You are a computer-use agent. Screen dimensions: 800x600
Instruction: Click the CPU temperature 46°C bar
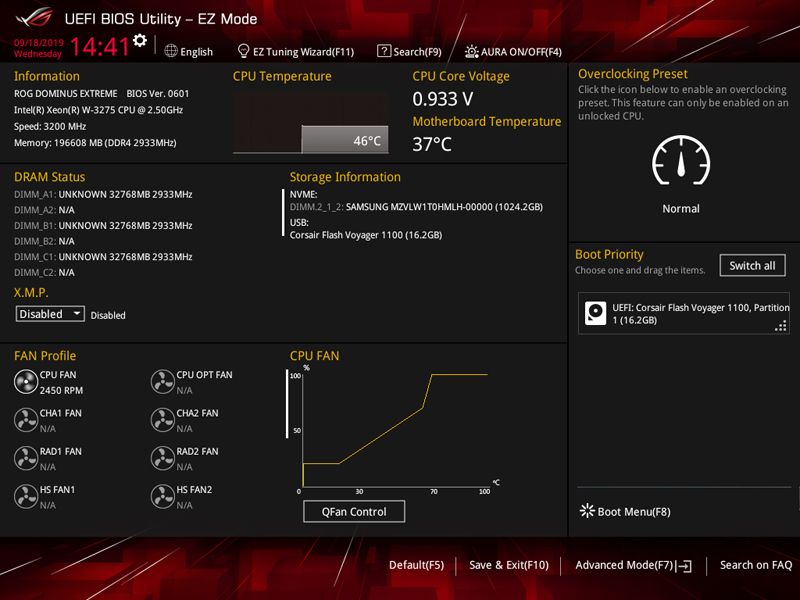click(345, 139)
